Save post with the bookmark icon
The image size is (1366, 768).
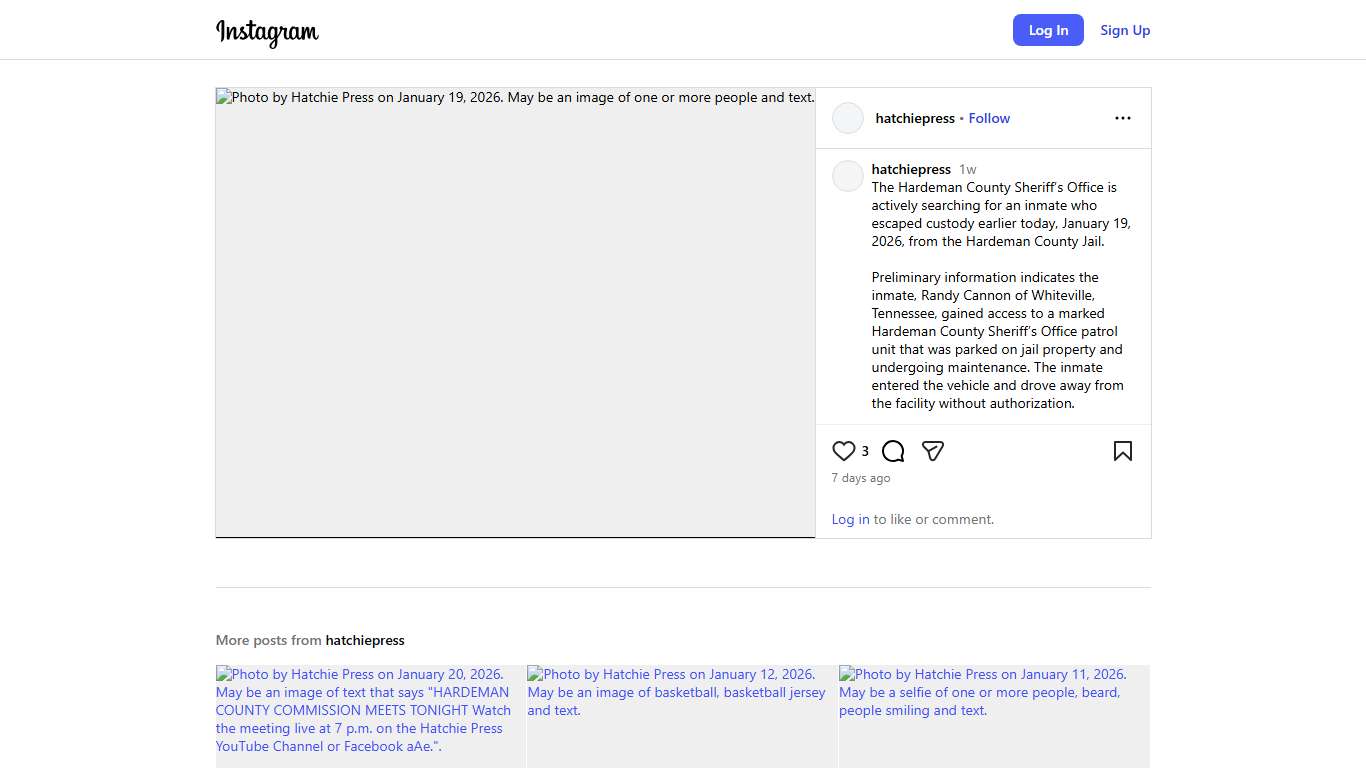tap(1123, 451)
